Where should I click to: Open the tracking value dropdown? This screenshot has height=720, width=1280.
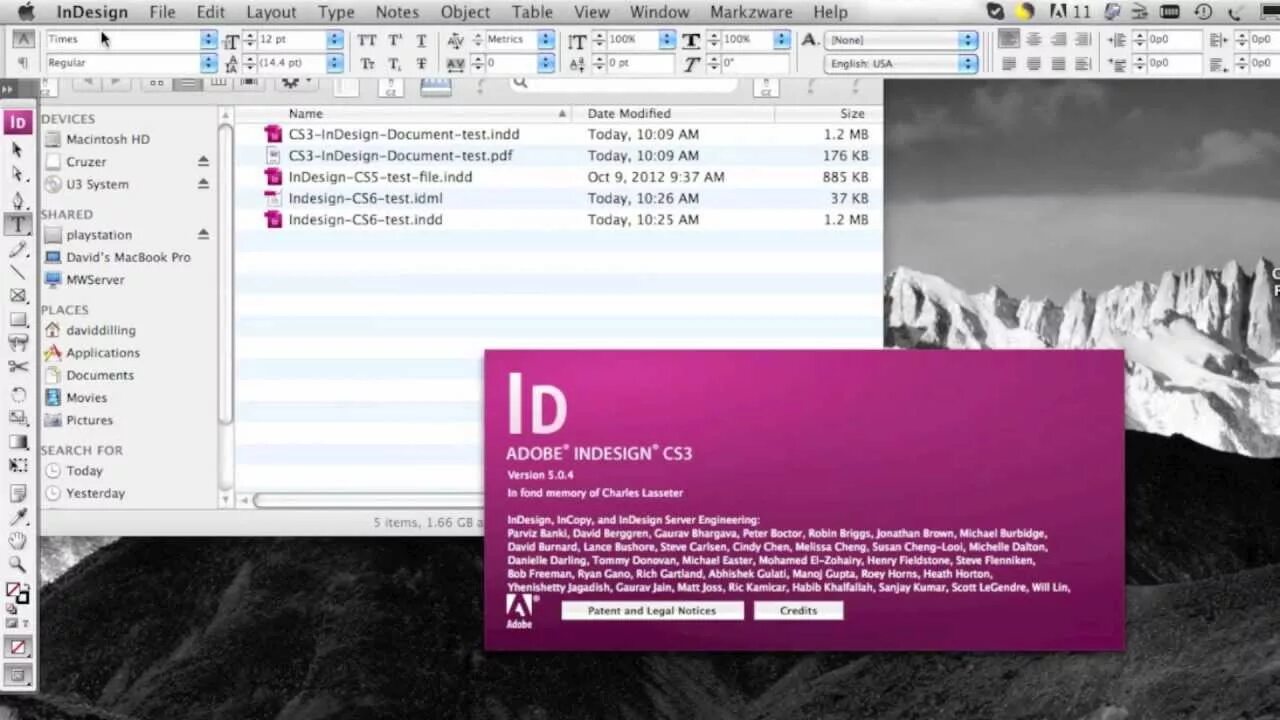(545, 63)
